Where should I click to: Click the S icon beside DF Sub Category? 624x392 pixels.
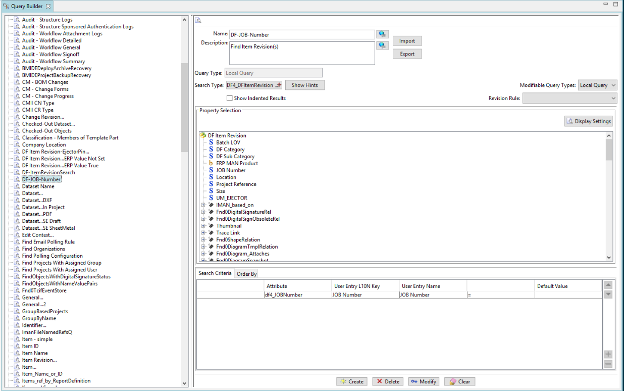[x=211, y=156]
